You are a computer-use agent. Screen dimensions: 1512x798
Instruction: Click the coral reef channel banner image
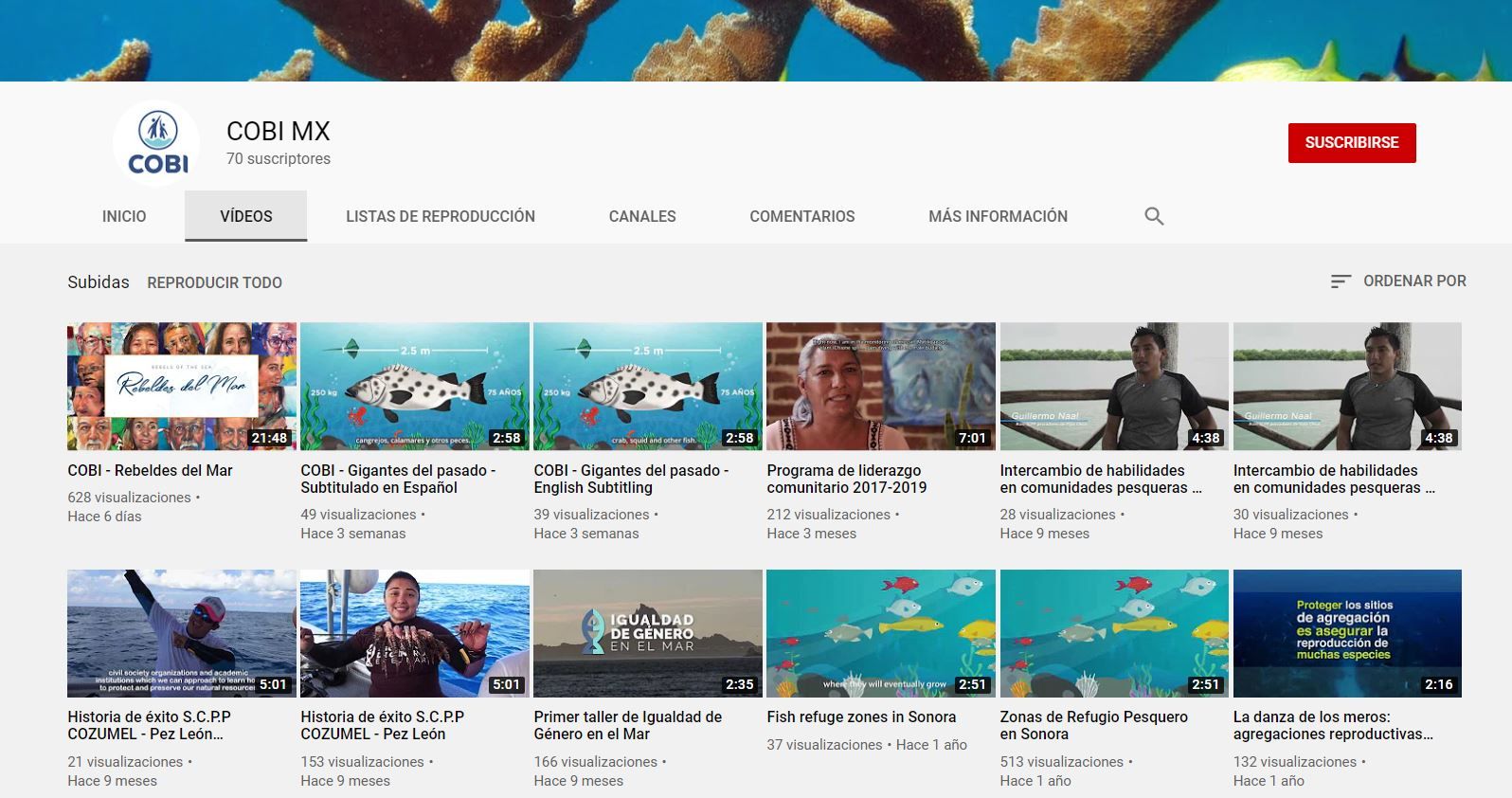click(x=756, y=40)
